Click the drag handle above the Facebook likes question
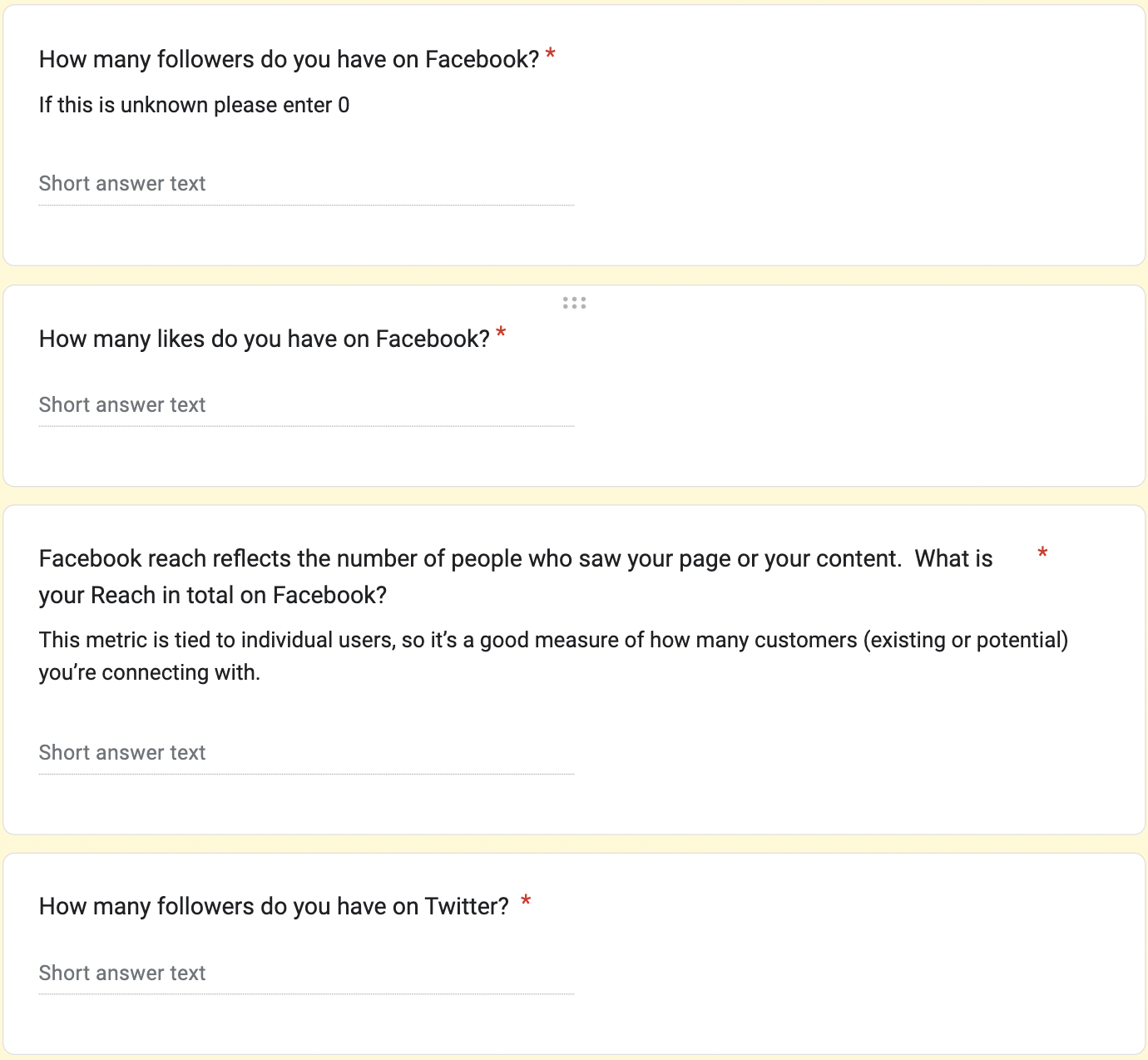 pos(574,303)
